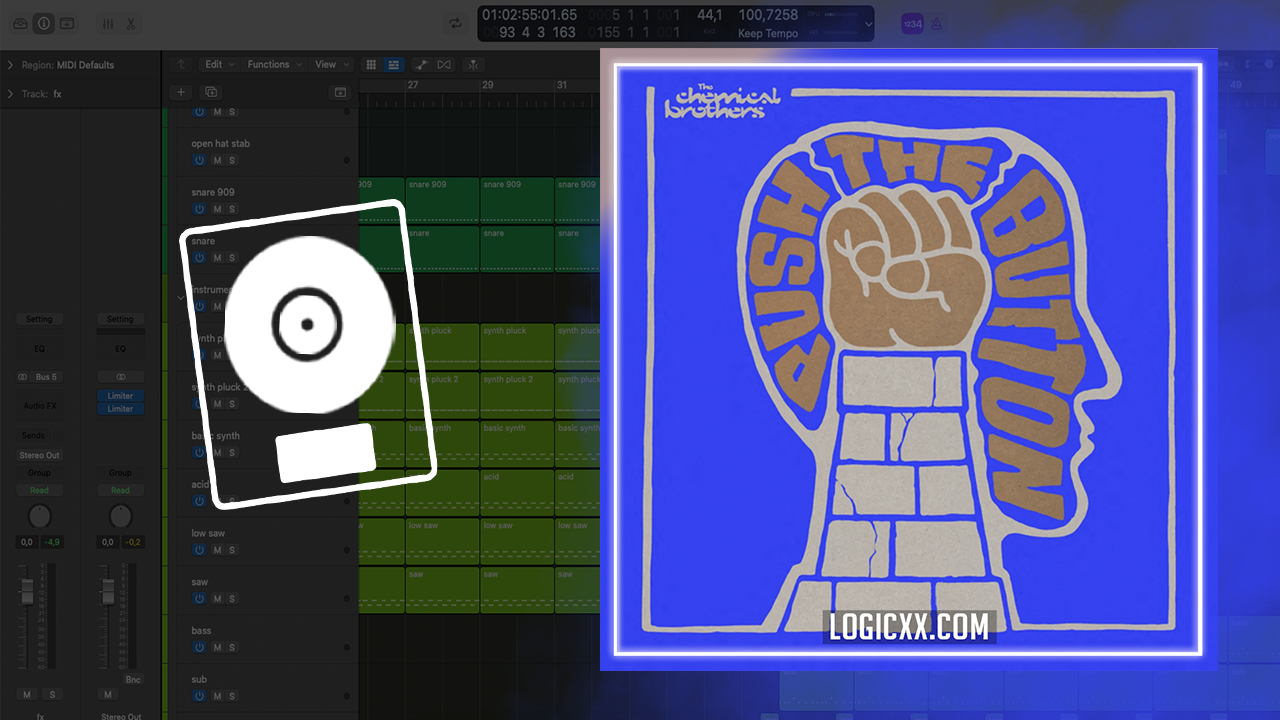The height and width of the screenshot is (720, 1280).
Task: Click stereo link icon on Stereo Out strip
Action: click(x=121, y=377)
